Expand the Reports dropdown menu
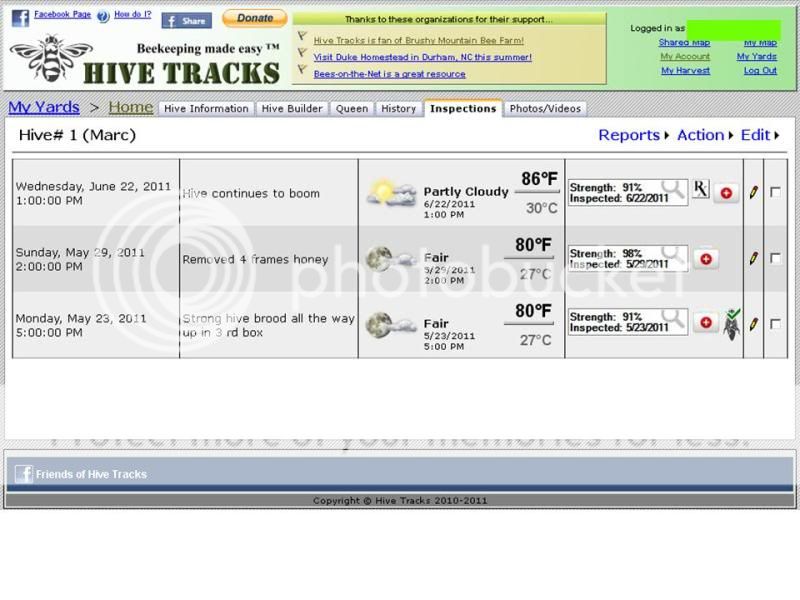The height and width of the screenshot is (600, 800). pos(629,134)
